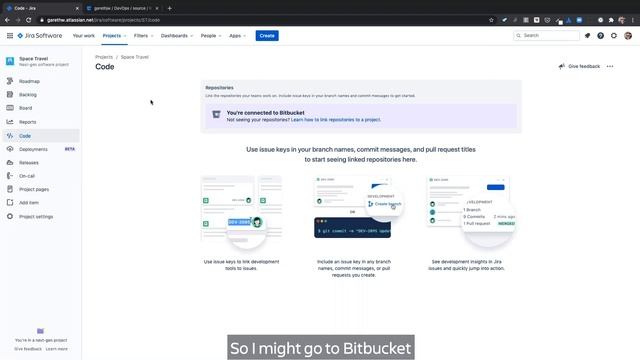
Task: Click the Repositories heading text
Action: [x=219, y=87]
